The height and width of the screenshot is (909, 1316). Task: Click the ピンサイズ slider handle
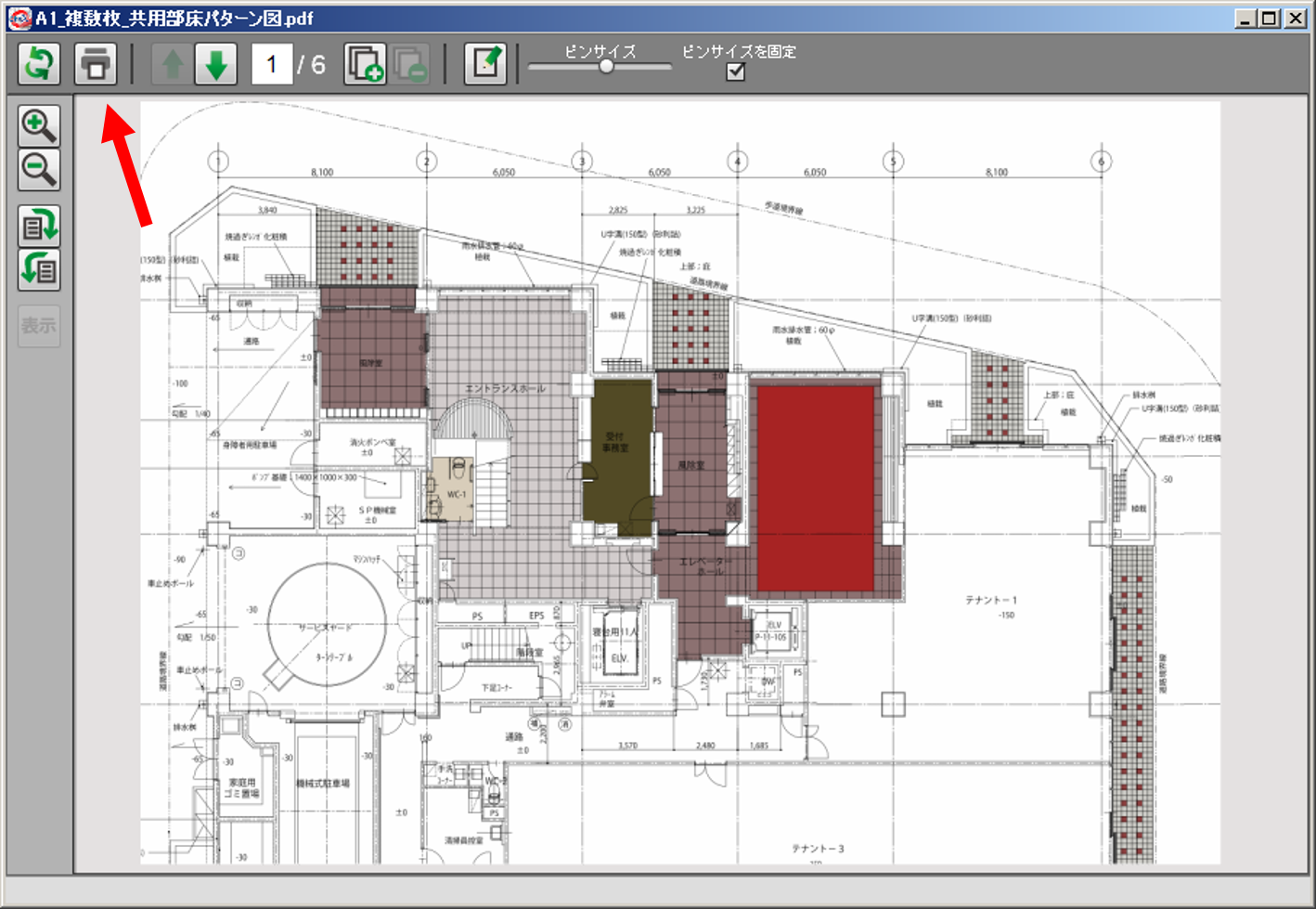point(605,66)
